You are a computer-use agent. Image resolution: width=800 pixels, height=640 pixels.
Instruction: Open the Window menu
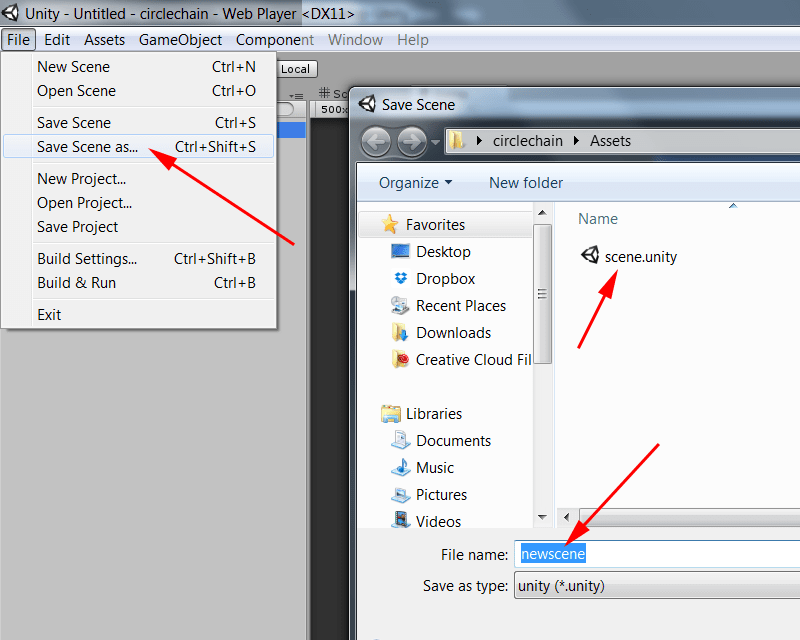click(x=355, y=40)
